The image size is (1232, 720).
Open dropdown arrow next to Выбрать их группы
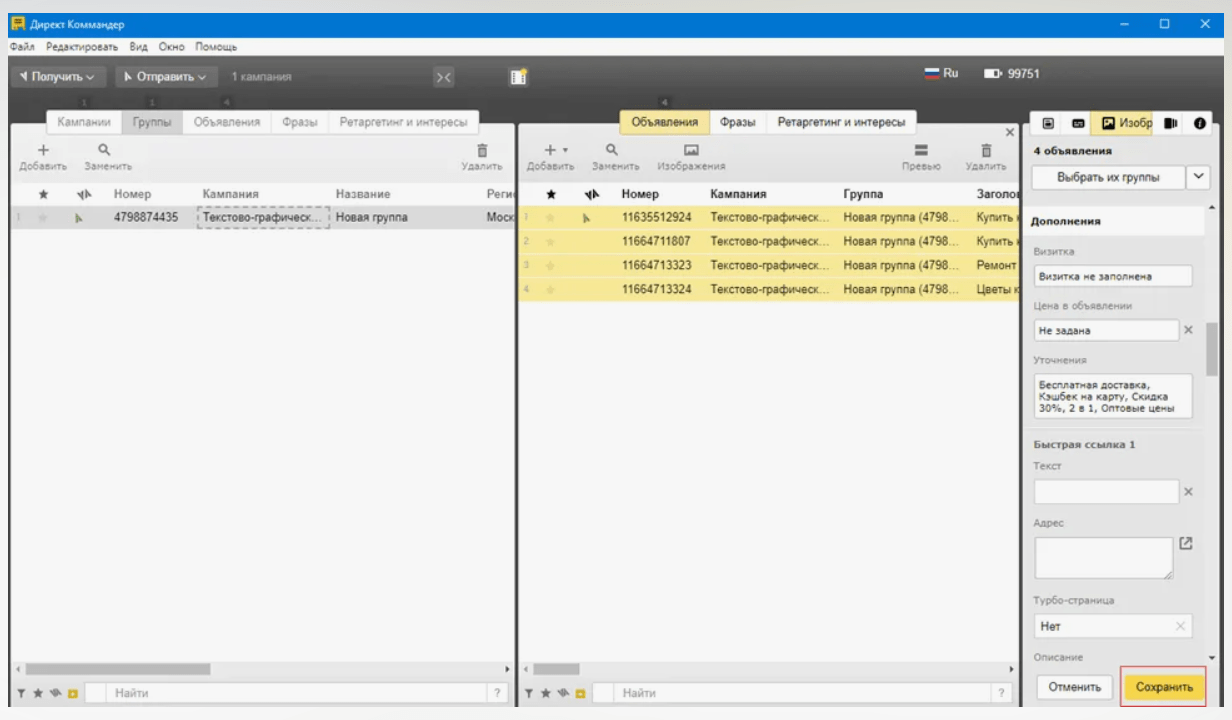(1198, 177)
